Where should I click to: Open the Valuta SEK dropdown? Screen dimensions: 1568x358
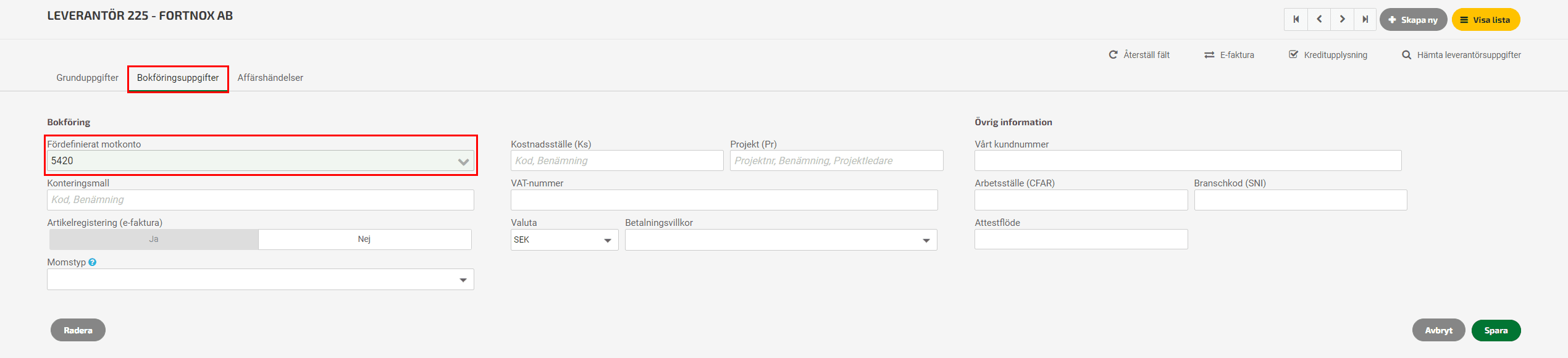click(x=564, y=240)
